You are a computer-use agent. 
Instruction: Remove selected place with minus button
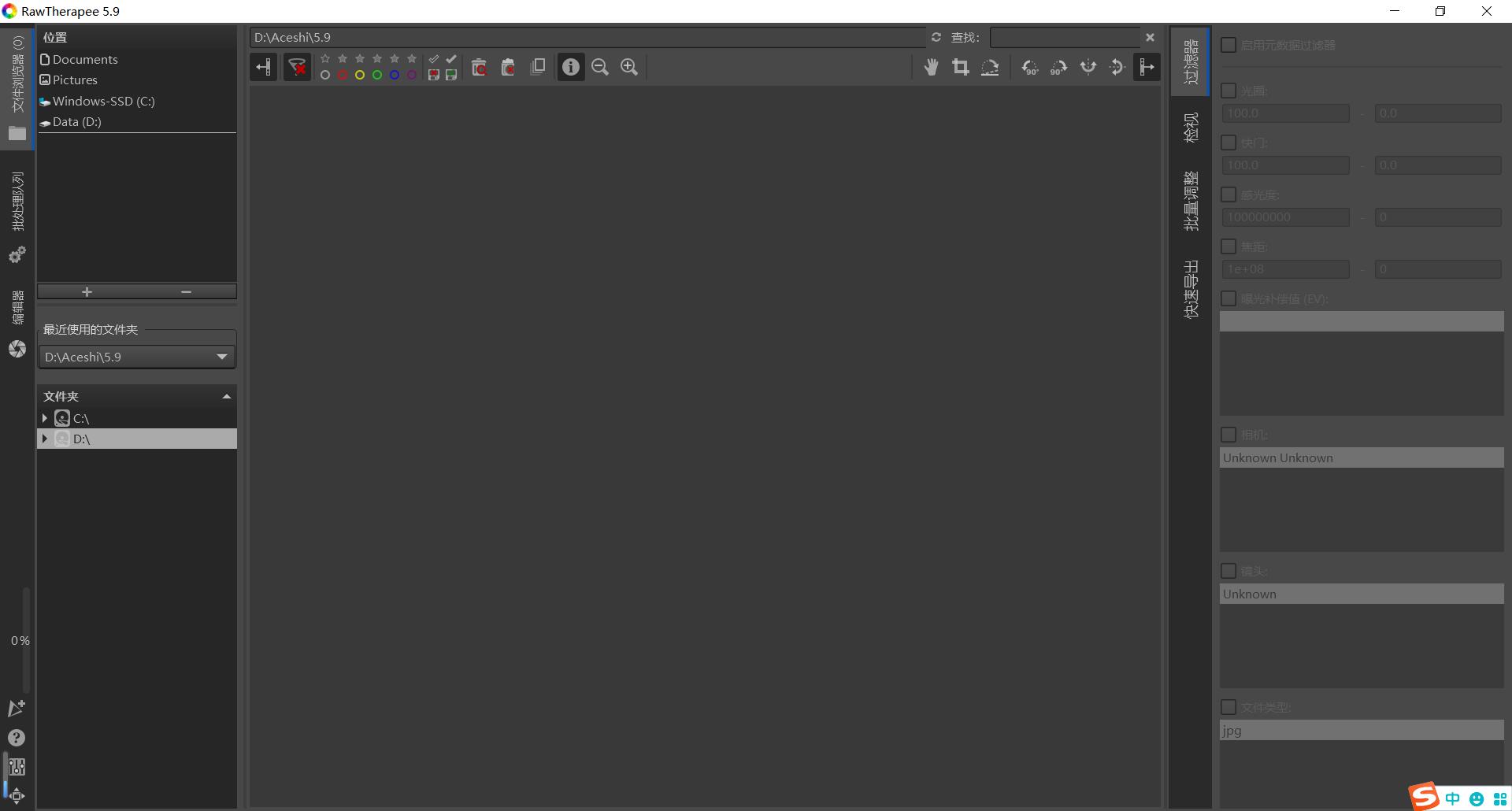click(x=187, y=291)
